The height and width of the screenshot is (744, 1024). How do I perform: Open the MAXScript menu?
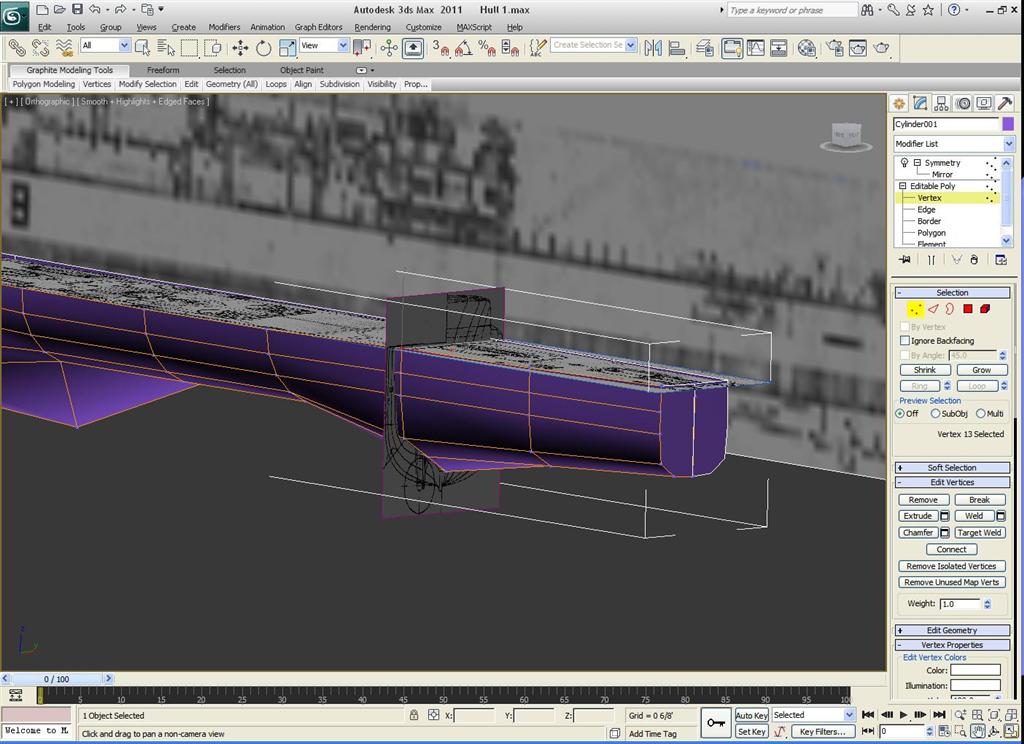pos(474,27)
